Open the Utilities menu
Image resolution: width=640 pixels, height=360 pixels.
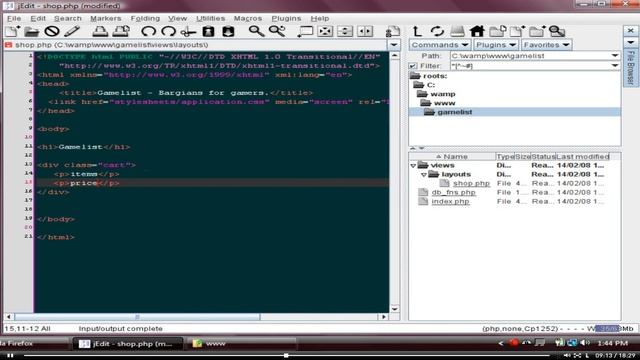211,18
